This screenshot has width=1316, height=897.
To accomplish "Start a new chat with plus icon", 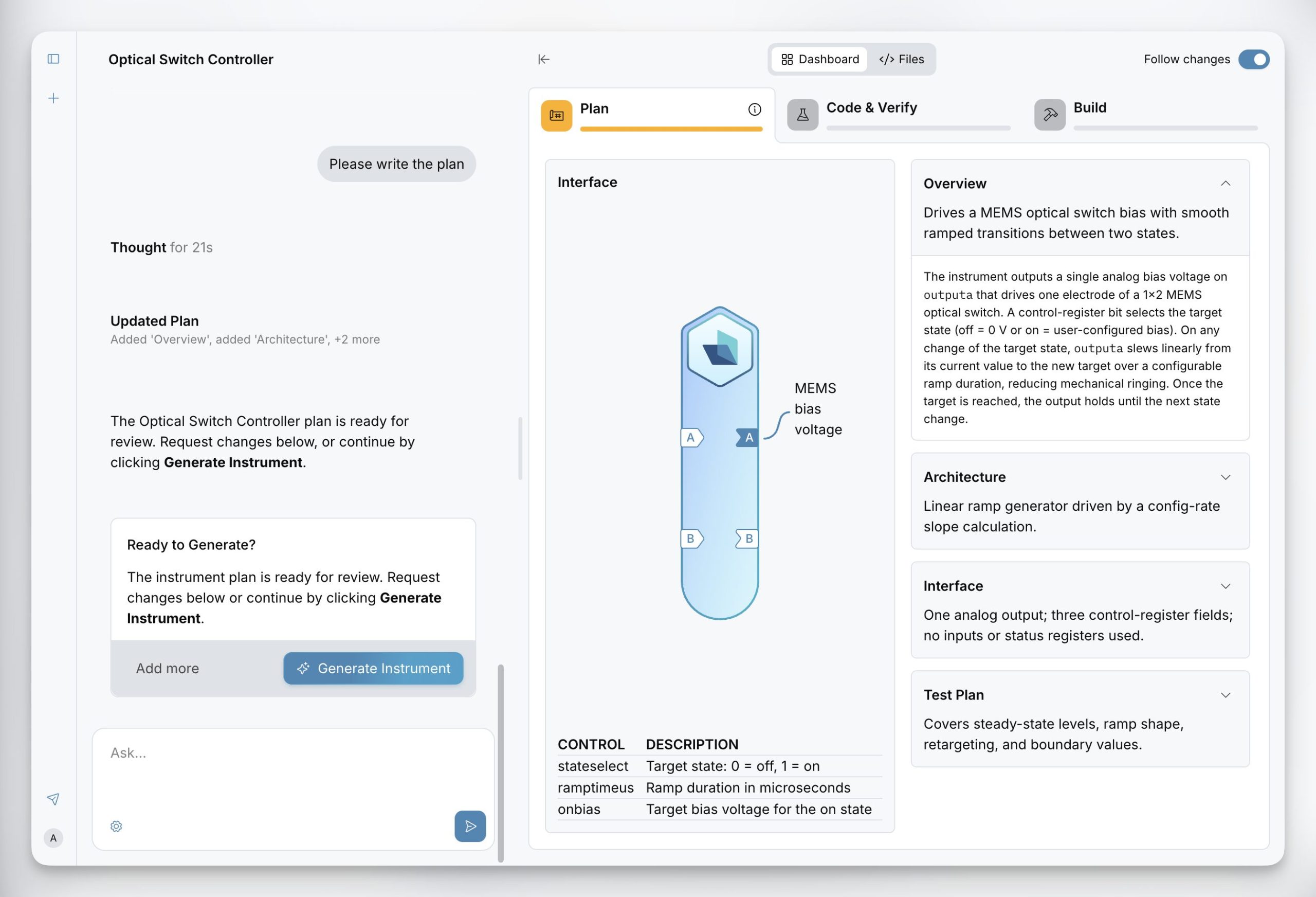I will [x=53, y=98].
